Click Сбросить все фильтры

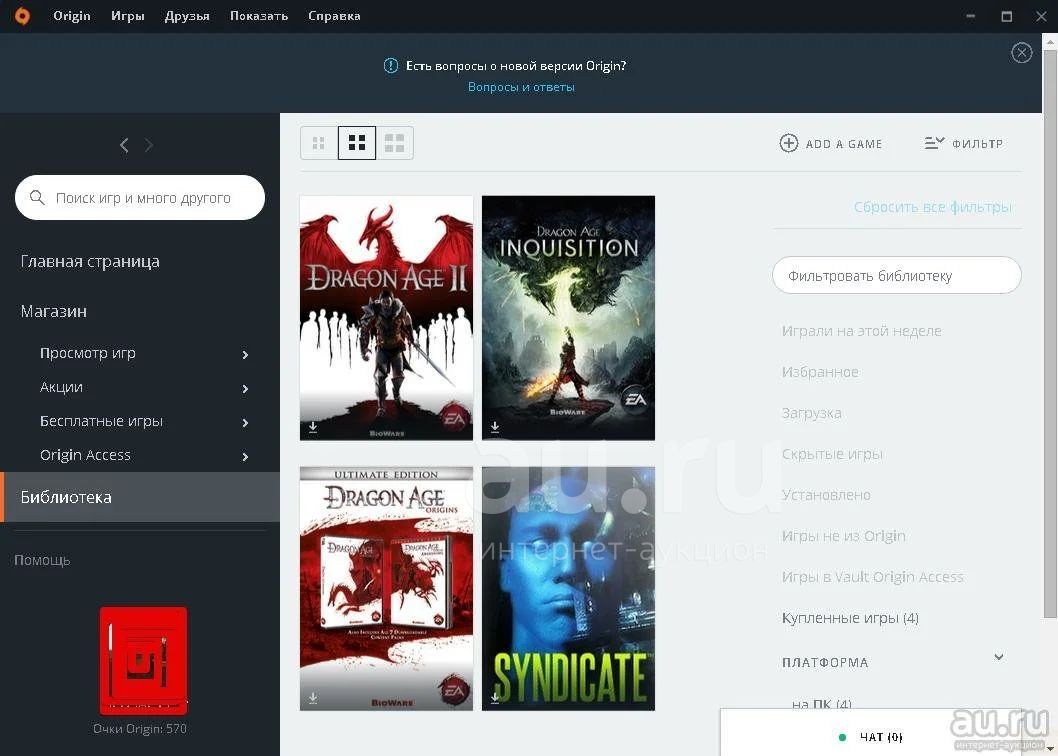point(932,207)
